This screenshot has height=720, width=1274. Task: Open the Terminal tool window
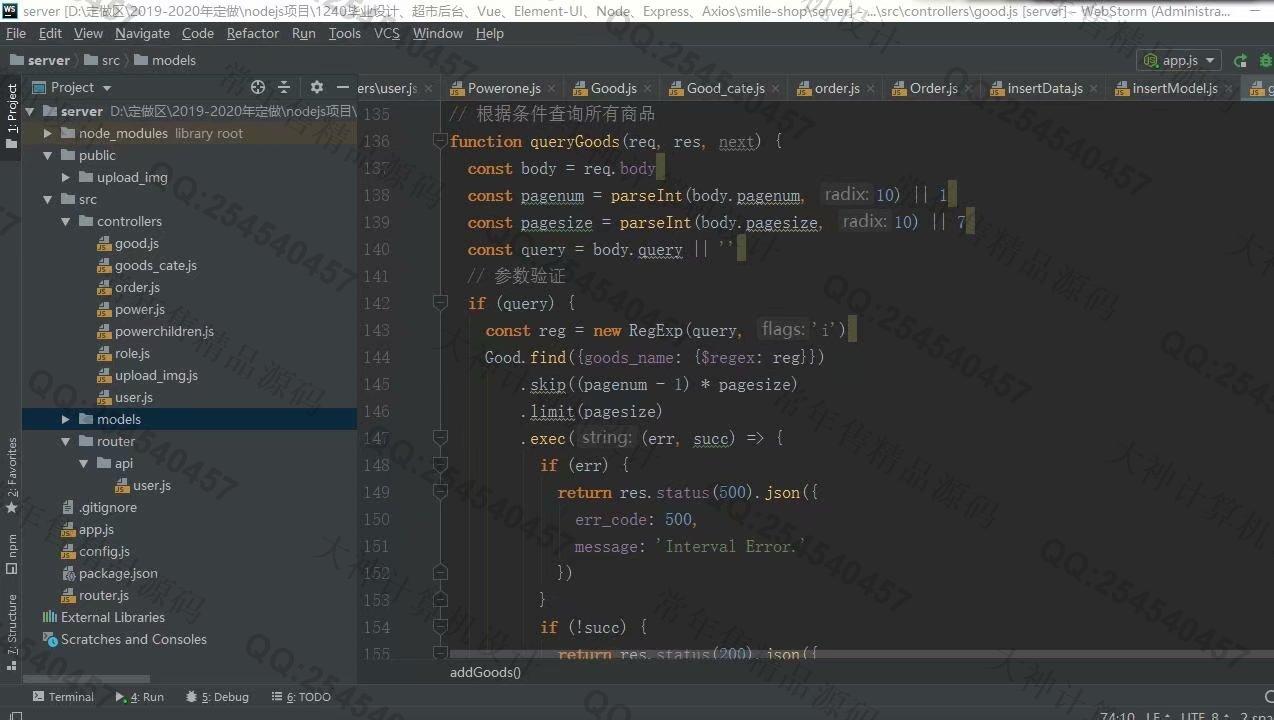pos(63,697)
